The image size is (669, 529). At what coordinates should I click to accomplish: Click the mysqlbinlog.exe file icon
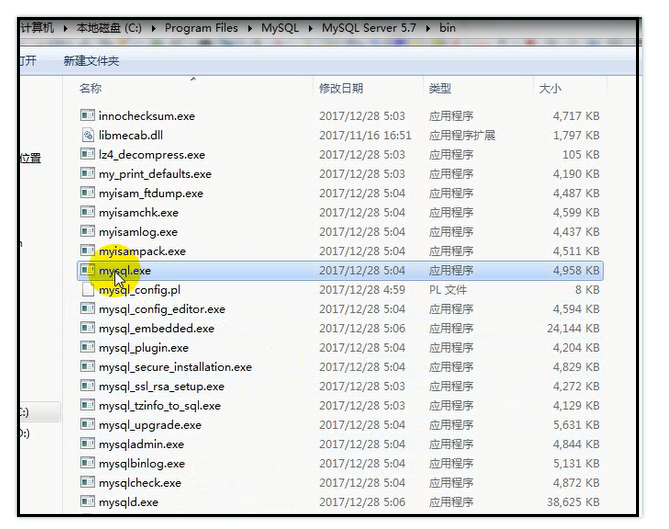[87, 463]
